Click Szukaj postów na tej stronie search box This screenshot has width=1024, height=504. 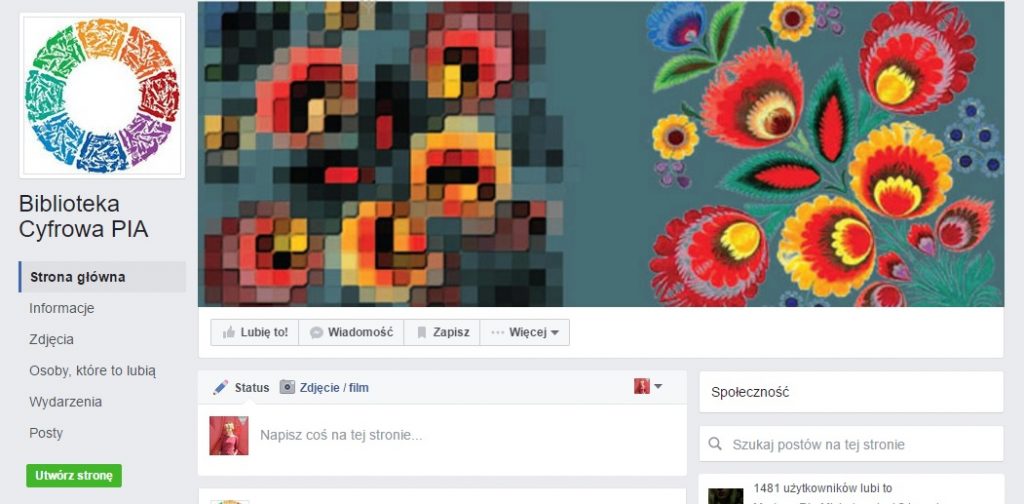[852, 444]
